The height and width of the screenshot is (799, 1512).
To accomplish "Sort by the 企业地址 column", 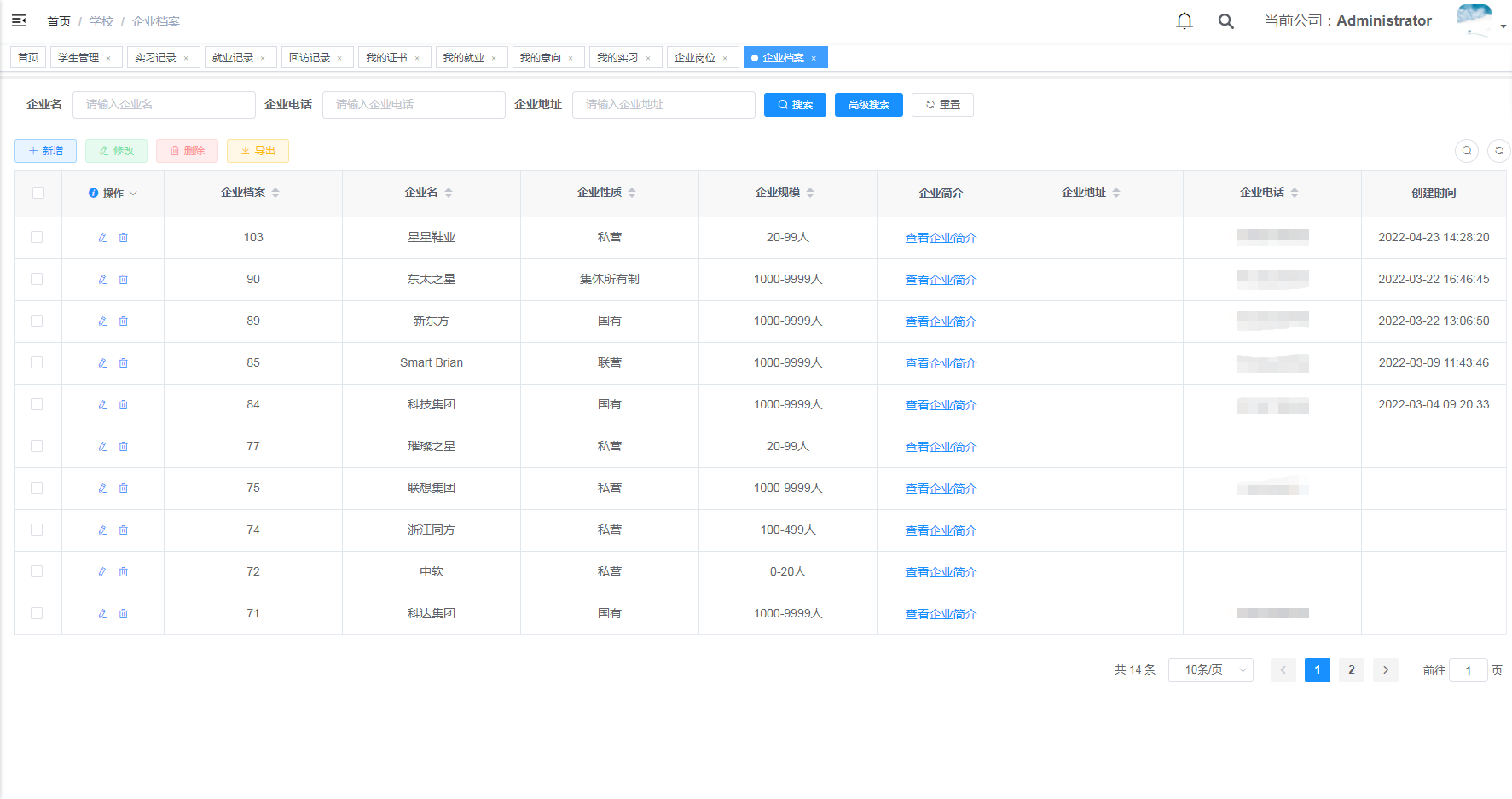I will [1116, 193].
